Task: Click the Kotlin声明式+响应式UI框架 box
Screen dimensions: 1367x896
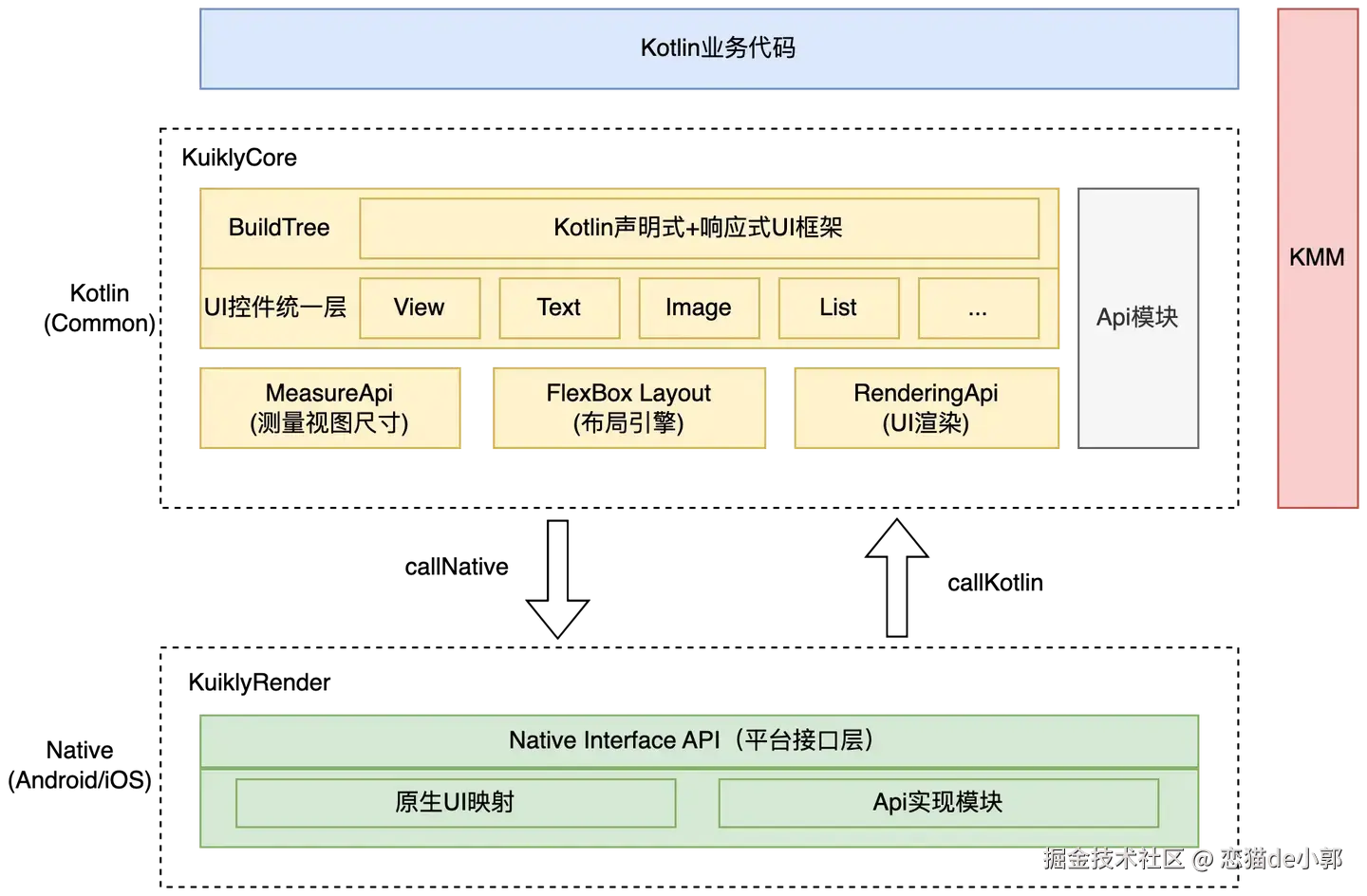Action: [x=699, y=228]
